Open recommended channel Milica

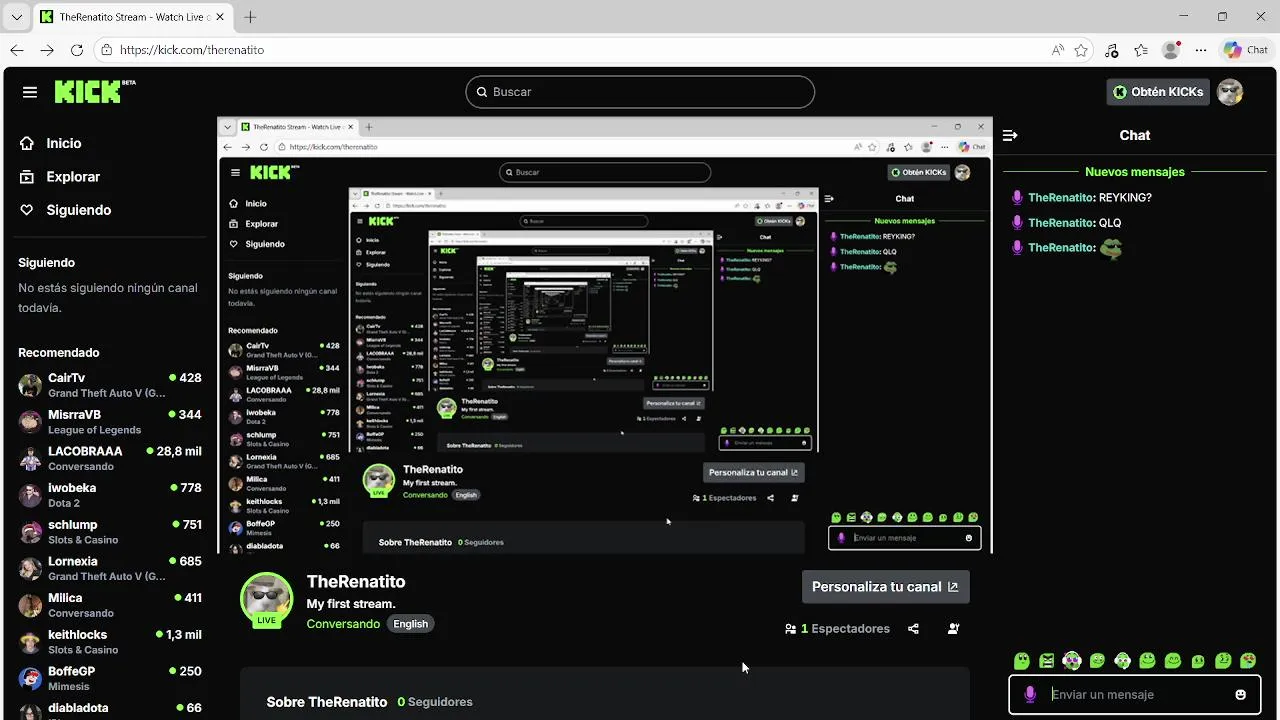(110, 605)
